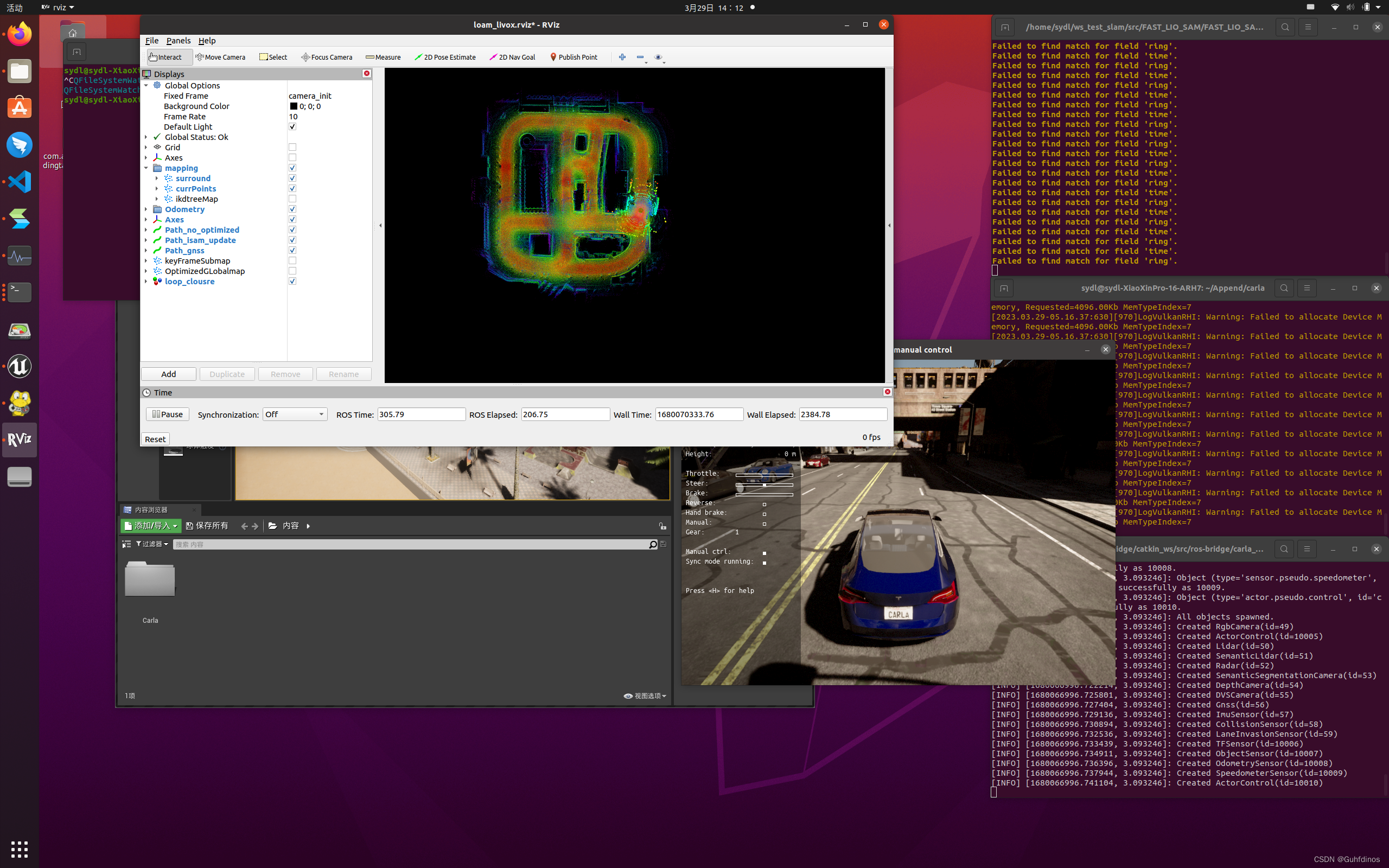Collapse the Global Options tree node
Viewport: 1389px width, 868px height.
coord(146,86)
